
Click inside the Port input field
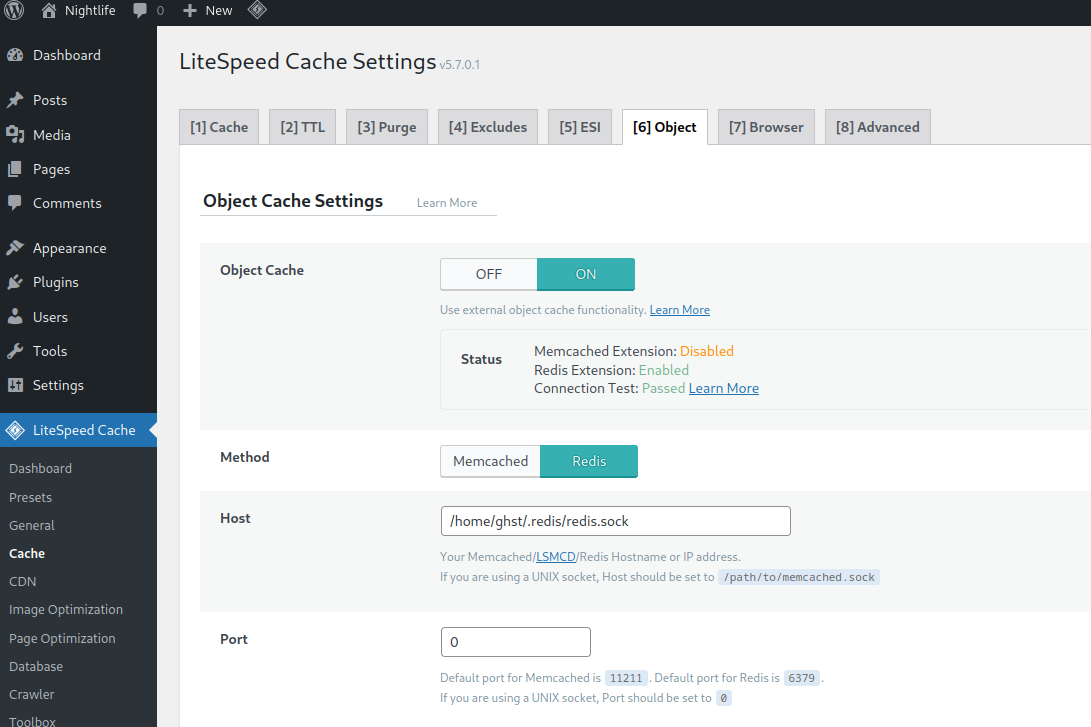515,641
